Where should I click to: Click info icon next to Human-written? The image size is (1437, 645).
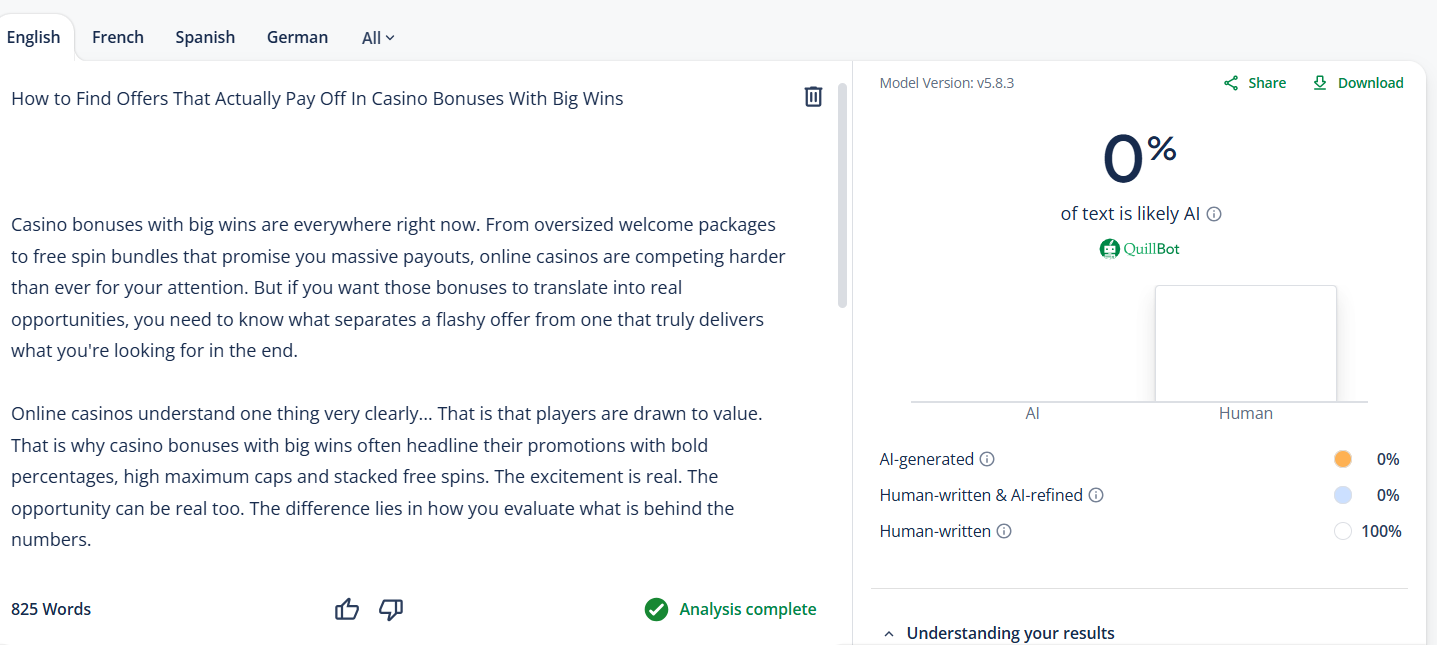(1004, 531)
